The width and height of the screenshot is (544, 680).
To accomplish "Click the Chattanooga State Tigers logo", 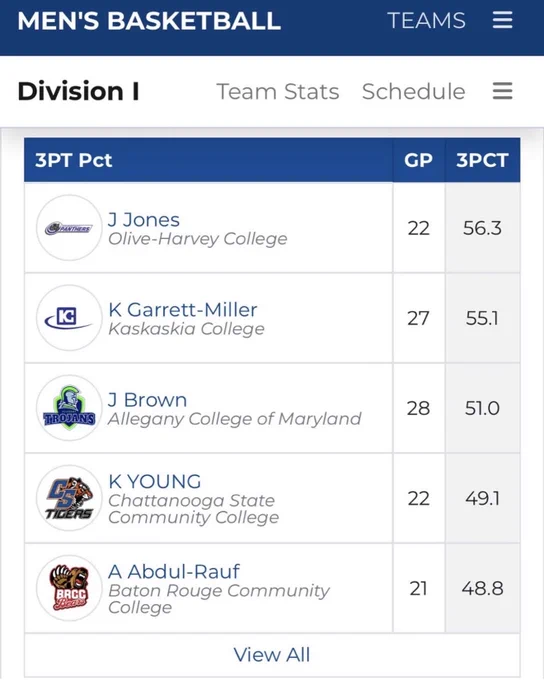I will [69, 498].
